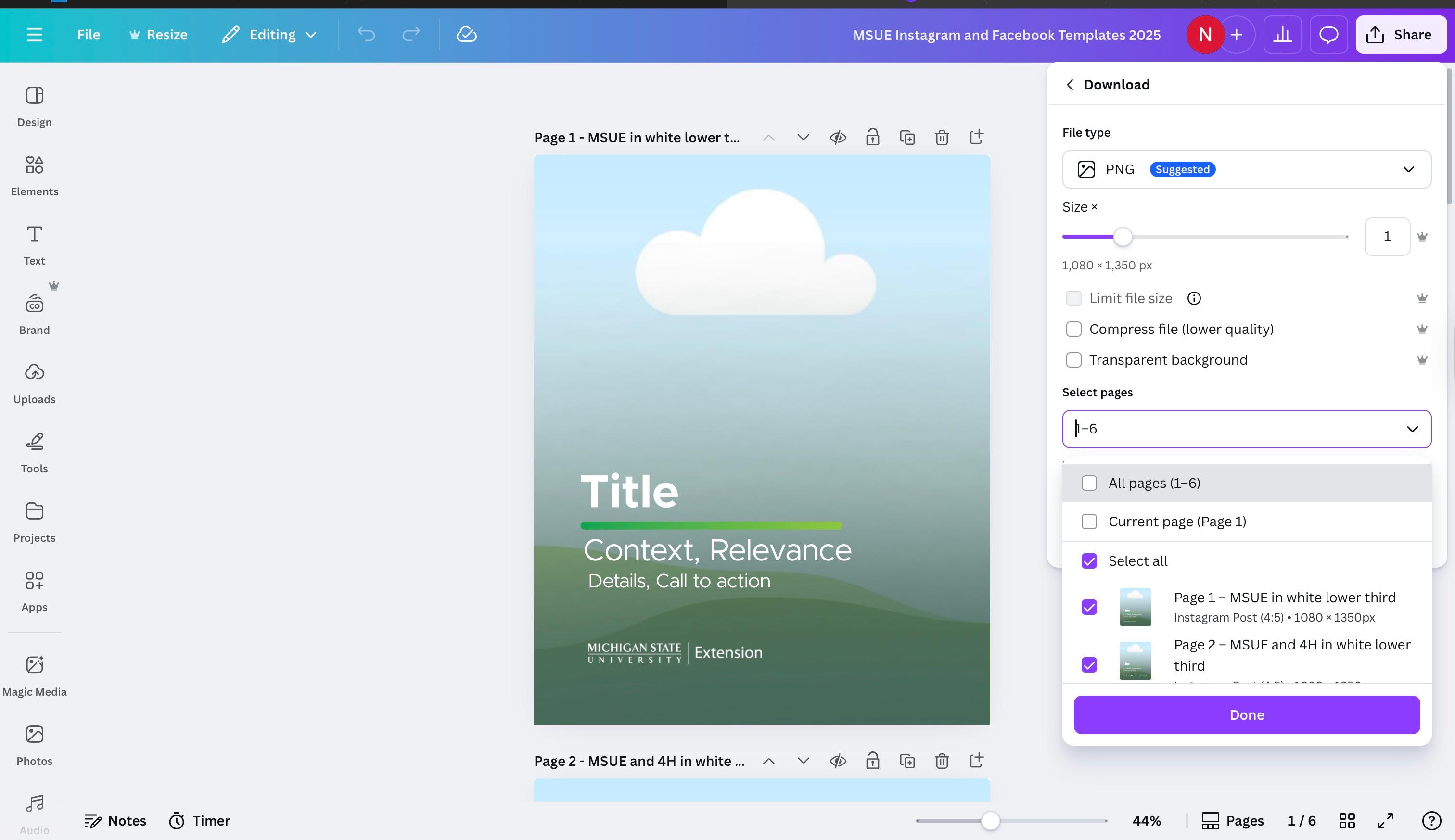Duplicate Page 1 using the copy icon
This screenshot has height=840, width=1455.
[907, 137]
